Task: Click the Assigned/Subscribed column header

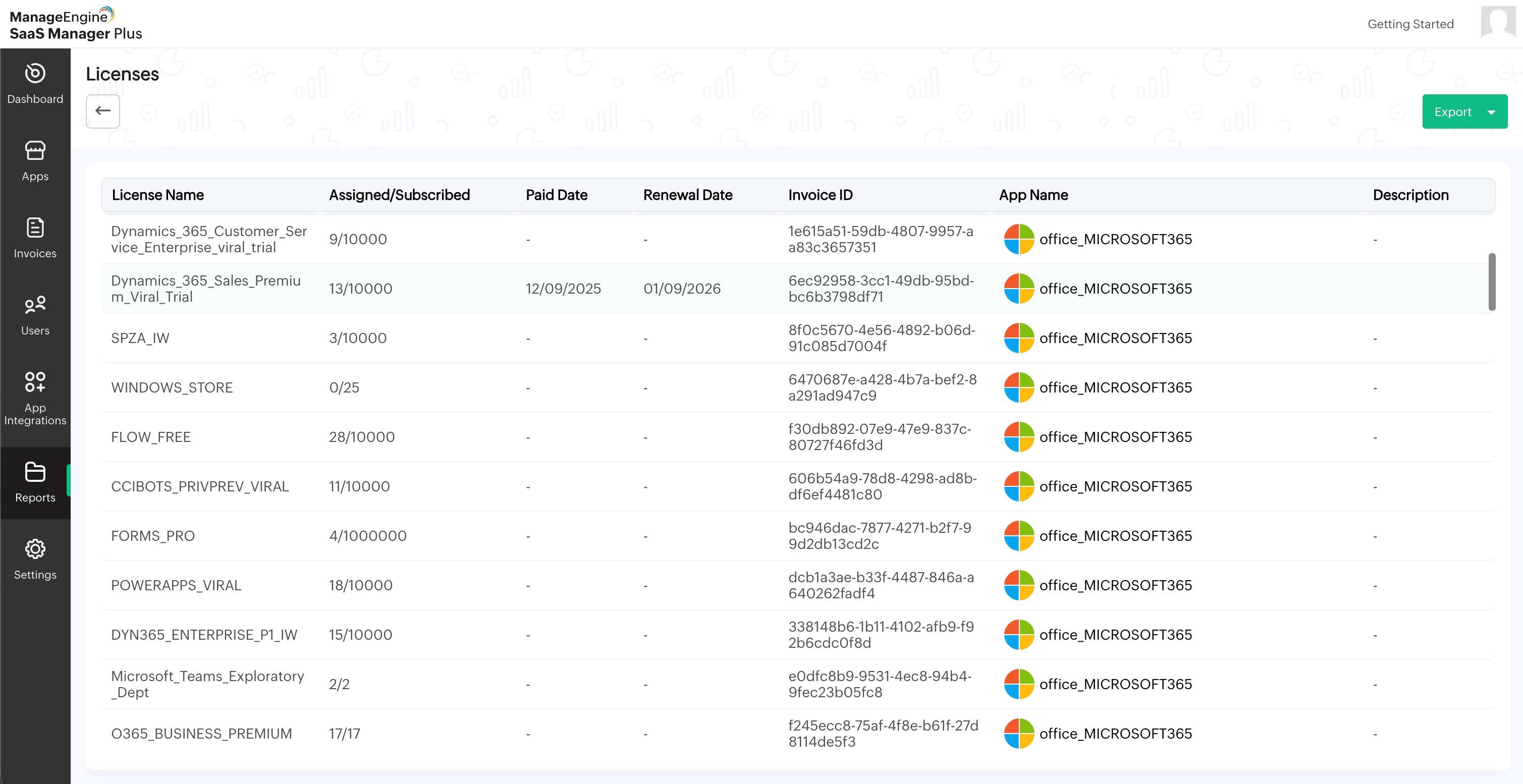Action: coord(399,195)
